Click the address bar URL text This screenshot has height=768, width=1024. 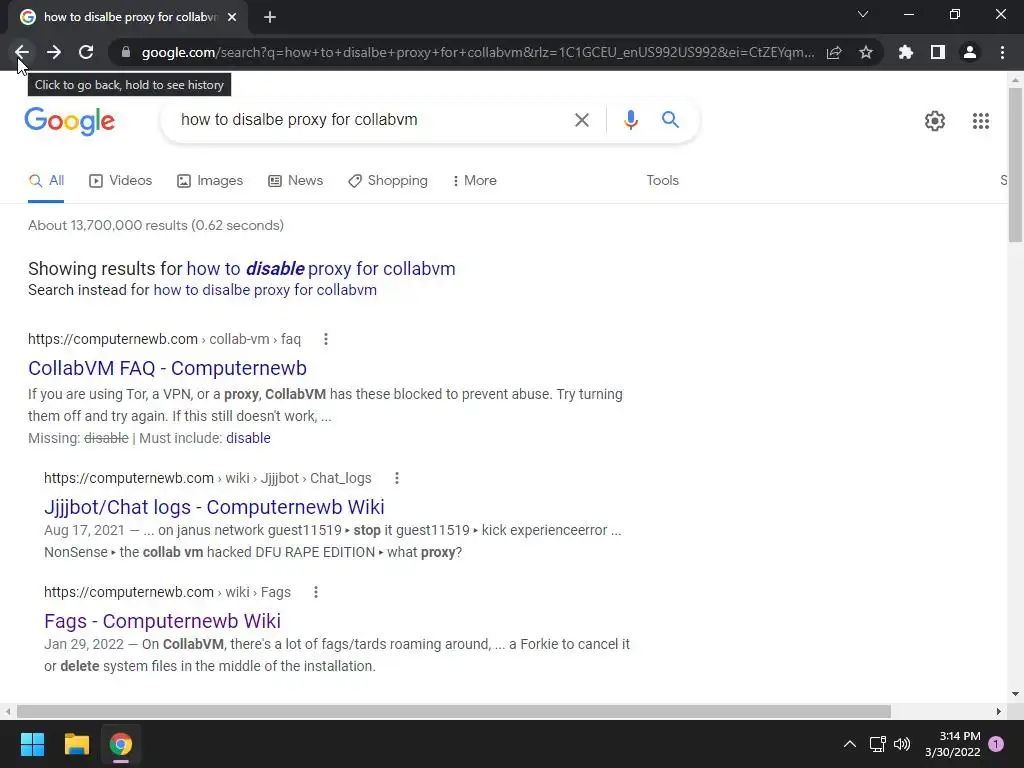(478, 52)
